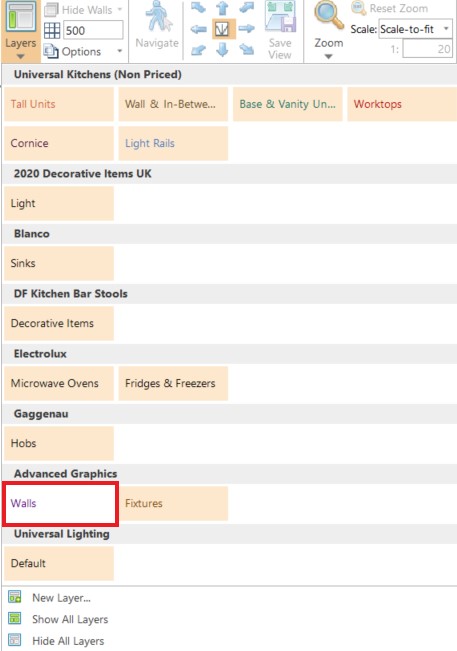Image resolution: width=457 pixels, height=651 pixels.
Task: Click the Hide Walls icon
Action: click(x=51, y=9)
